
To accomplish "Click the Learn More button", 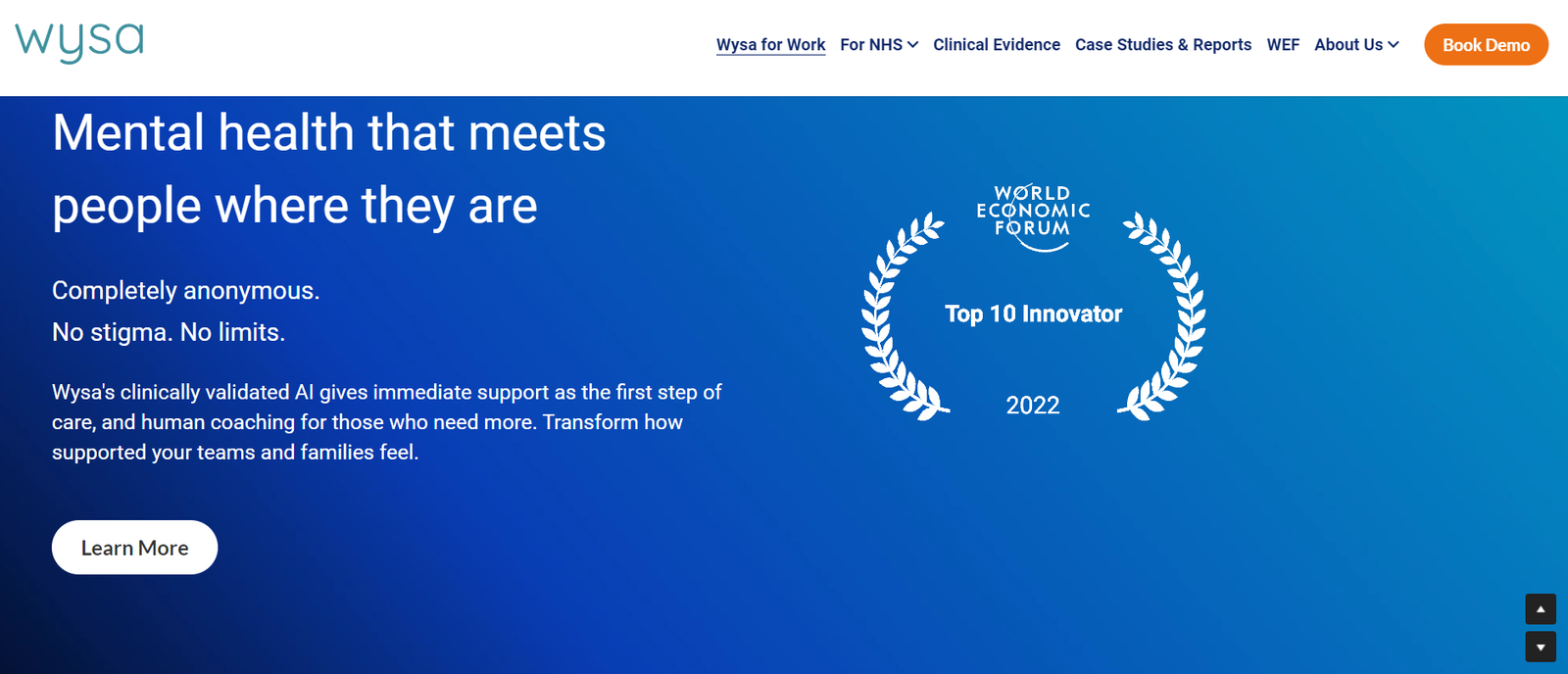I will (x=134, y=548).
